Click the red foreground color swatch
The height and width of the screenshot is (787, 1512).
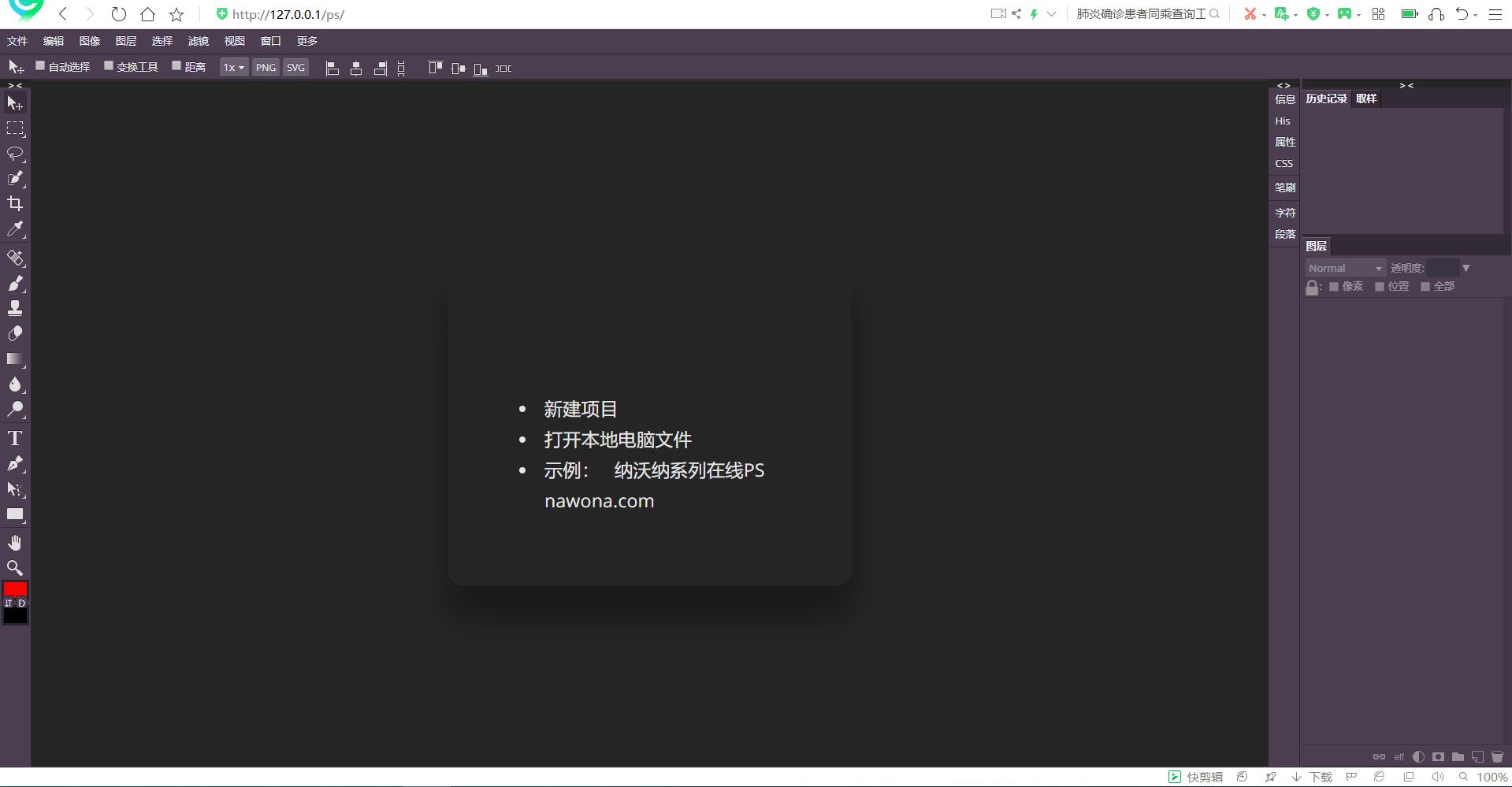[x=15, y=588]
